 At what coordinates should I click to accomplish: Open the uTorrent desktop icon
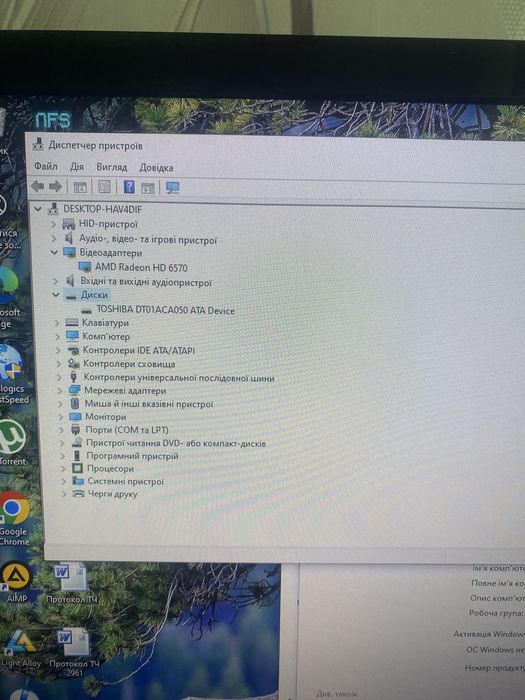click(12, 437)
